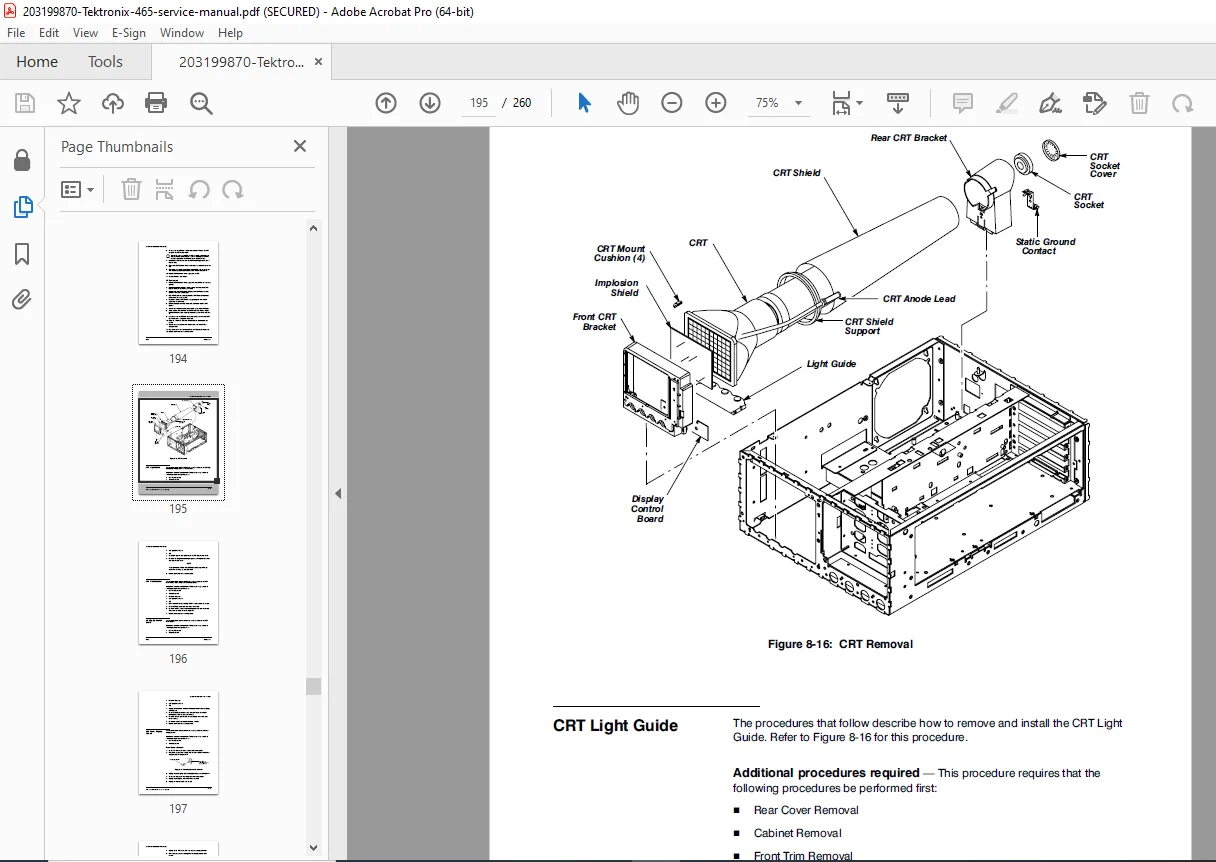Screen dimensions: 1216x862
Task: Open the E-Sign menu
Action: [x=129, y=33]
